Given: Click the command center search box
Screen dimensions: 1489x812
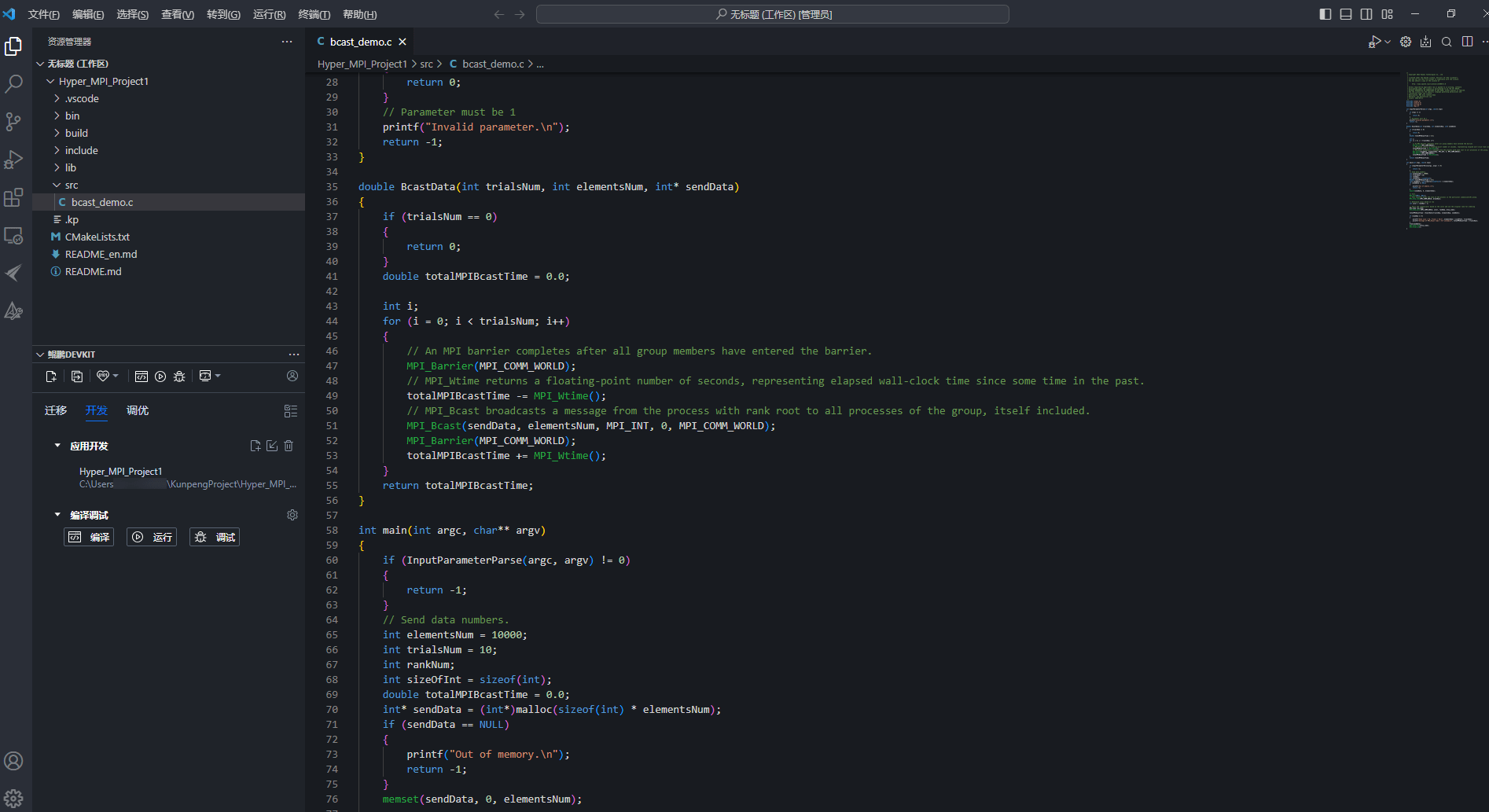Looking at the screenshot, I should coord(773,14).
